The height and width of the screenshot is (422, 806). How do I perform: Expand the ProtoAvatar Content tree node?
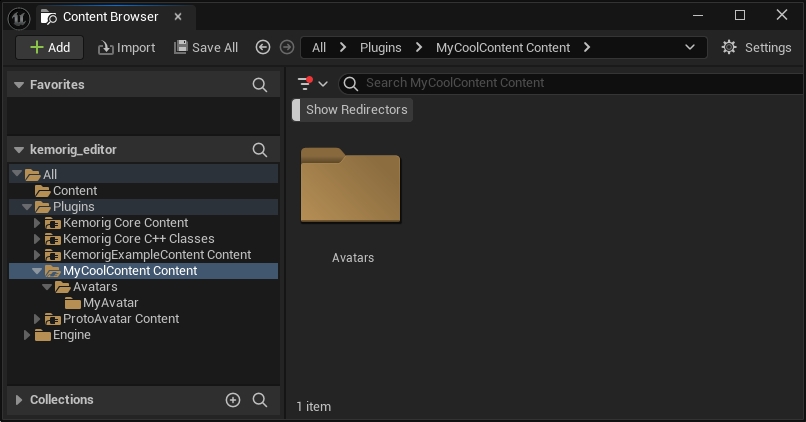click(38, 319)
